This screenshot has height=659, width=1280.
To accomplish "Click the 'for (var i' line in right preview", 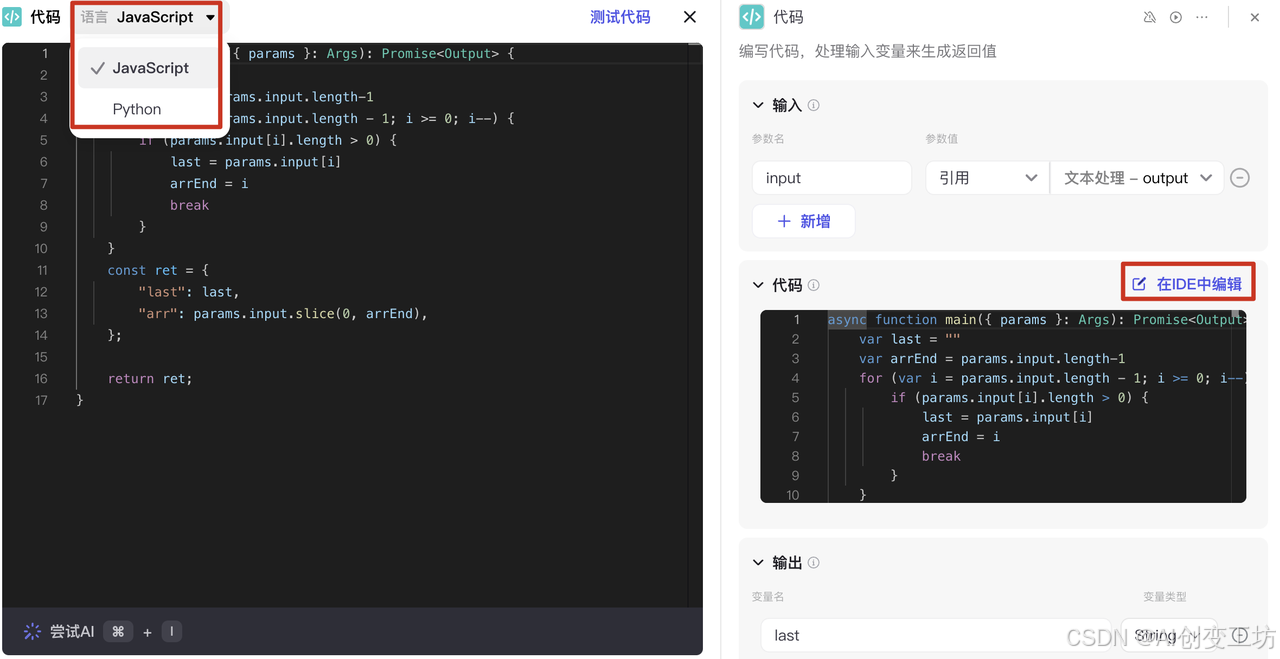I will click(1052, 378).
